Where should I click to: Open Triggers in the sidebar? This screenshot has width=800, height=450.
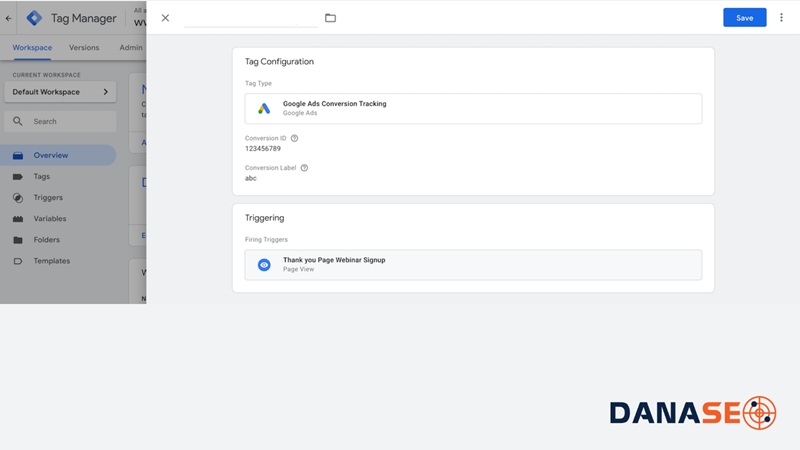pyautogui.click(x=48, y=197)
